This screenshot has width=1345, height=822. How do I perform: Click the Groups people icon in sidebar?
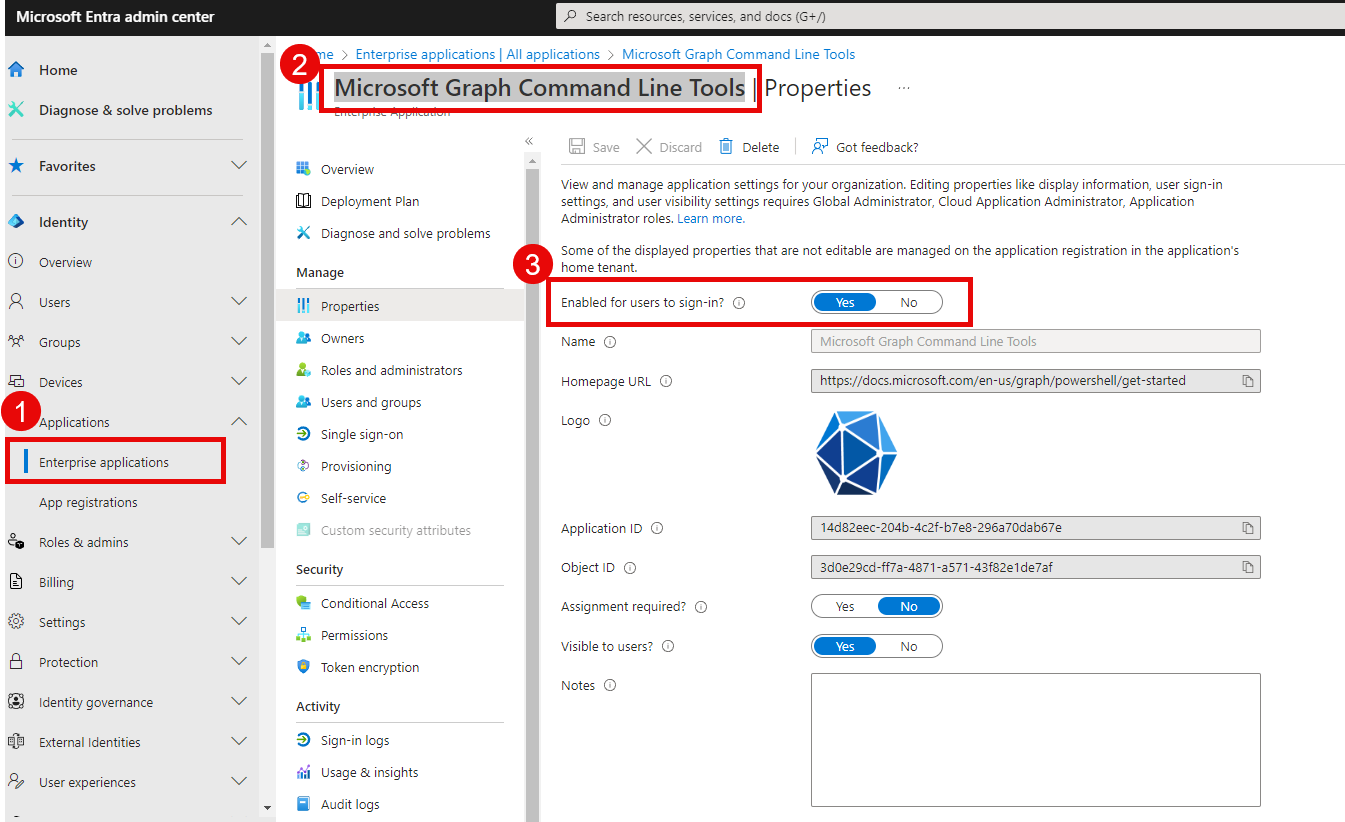click(16, 341)
